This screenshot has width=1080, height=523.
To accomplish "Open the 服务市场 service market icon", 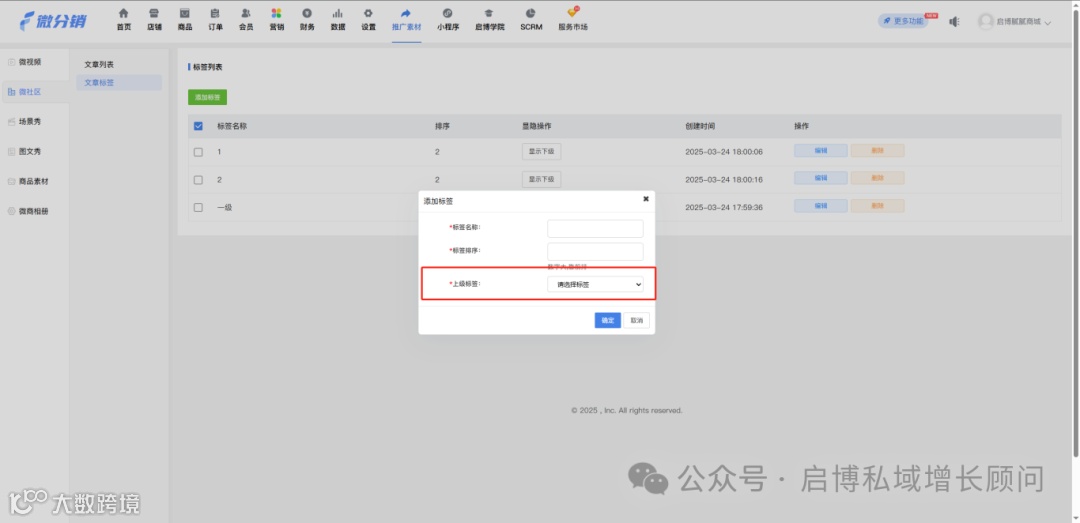I will tap(572, 12).
